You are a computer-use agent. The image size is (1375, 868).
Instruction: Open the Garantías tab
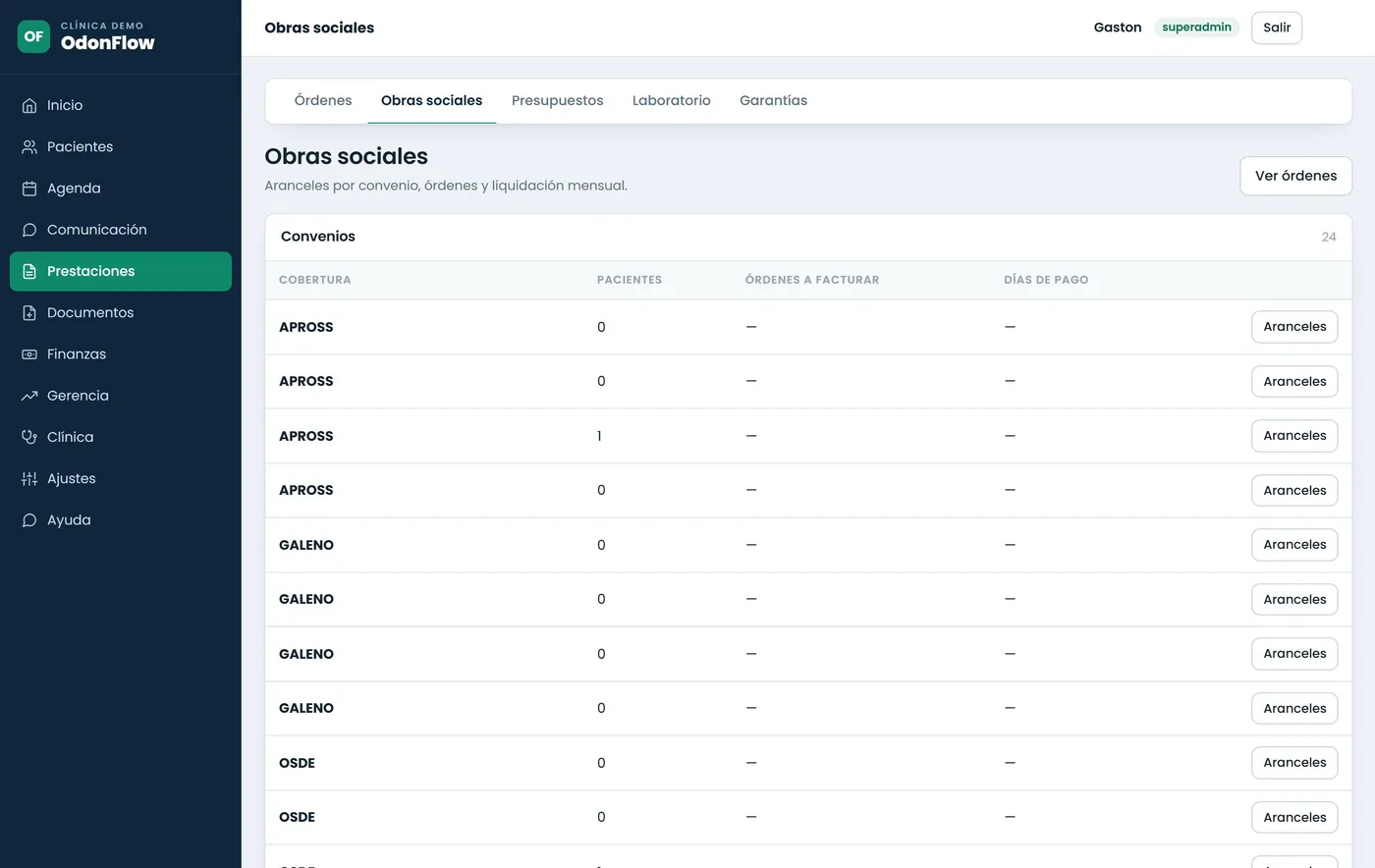click(773, 100)
